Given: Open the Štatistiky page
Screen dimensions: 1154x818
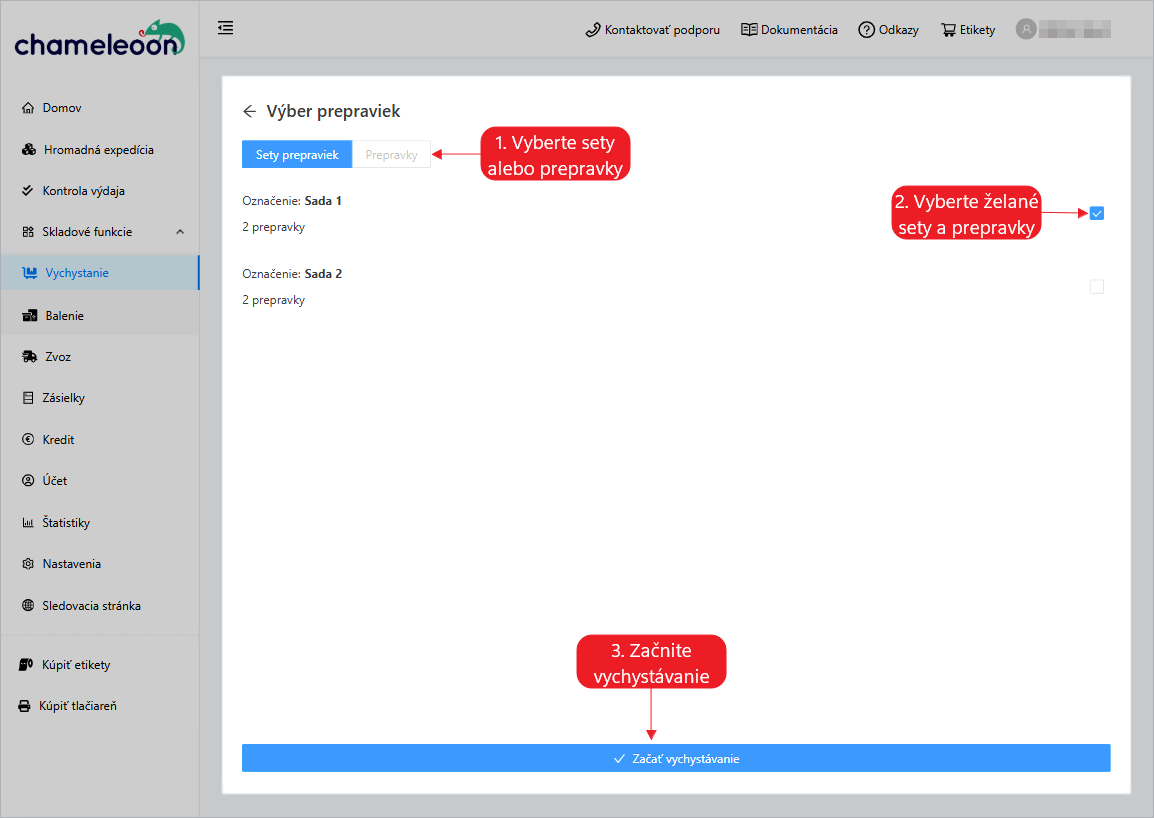Looking at the screenshot, I should point(66,523).
